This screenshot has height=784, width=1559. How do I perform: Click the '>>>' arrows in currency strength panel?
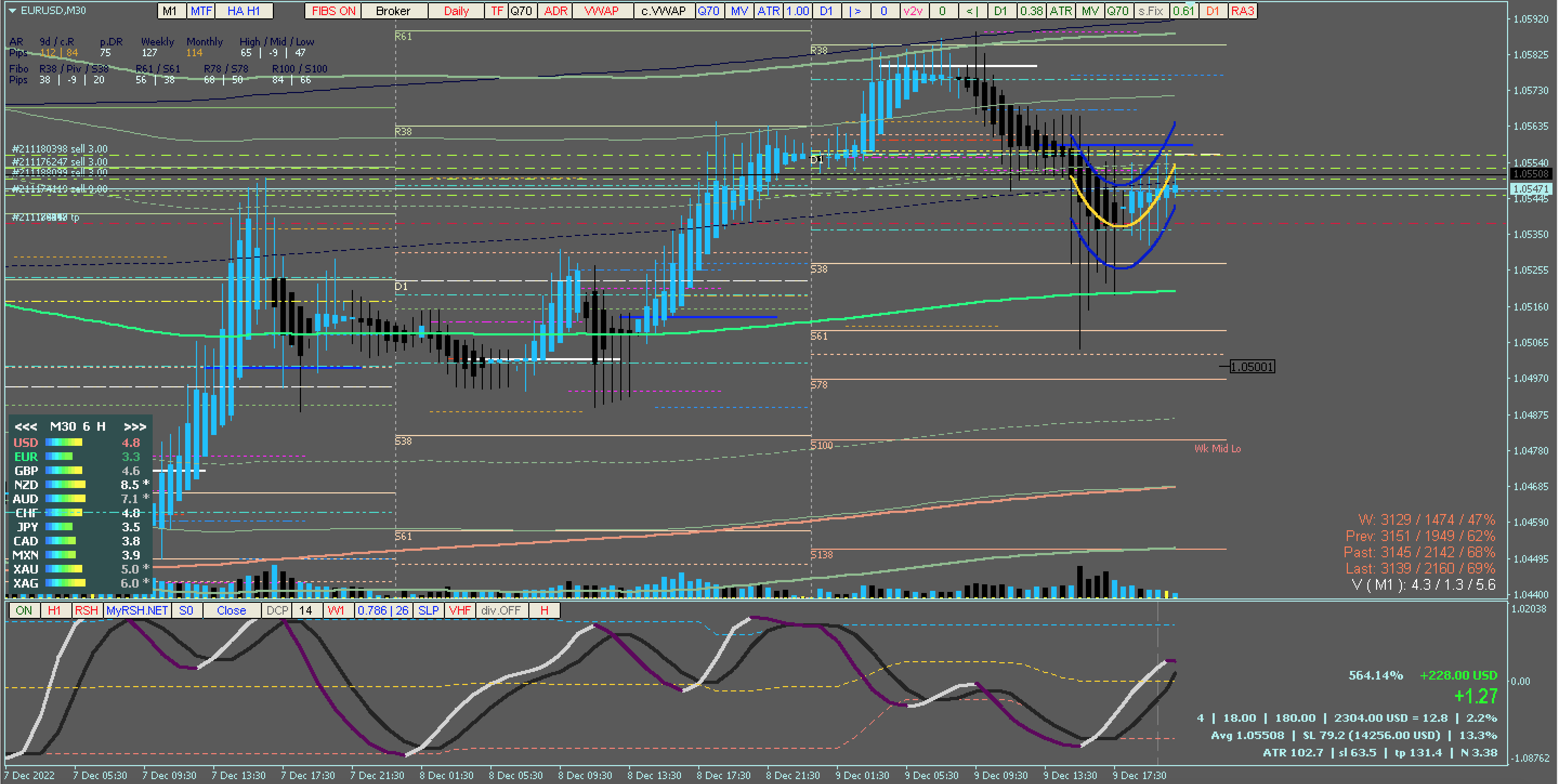(x=134, y=426)
